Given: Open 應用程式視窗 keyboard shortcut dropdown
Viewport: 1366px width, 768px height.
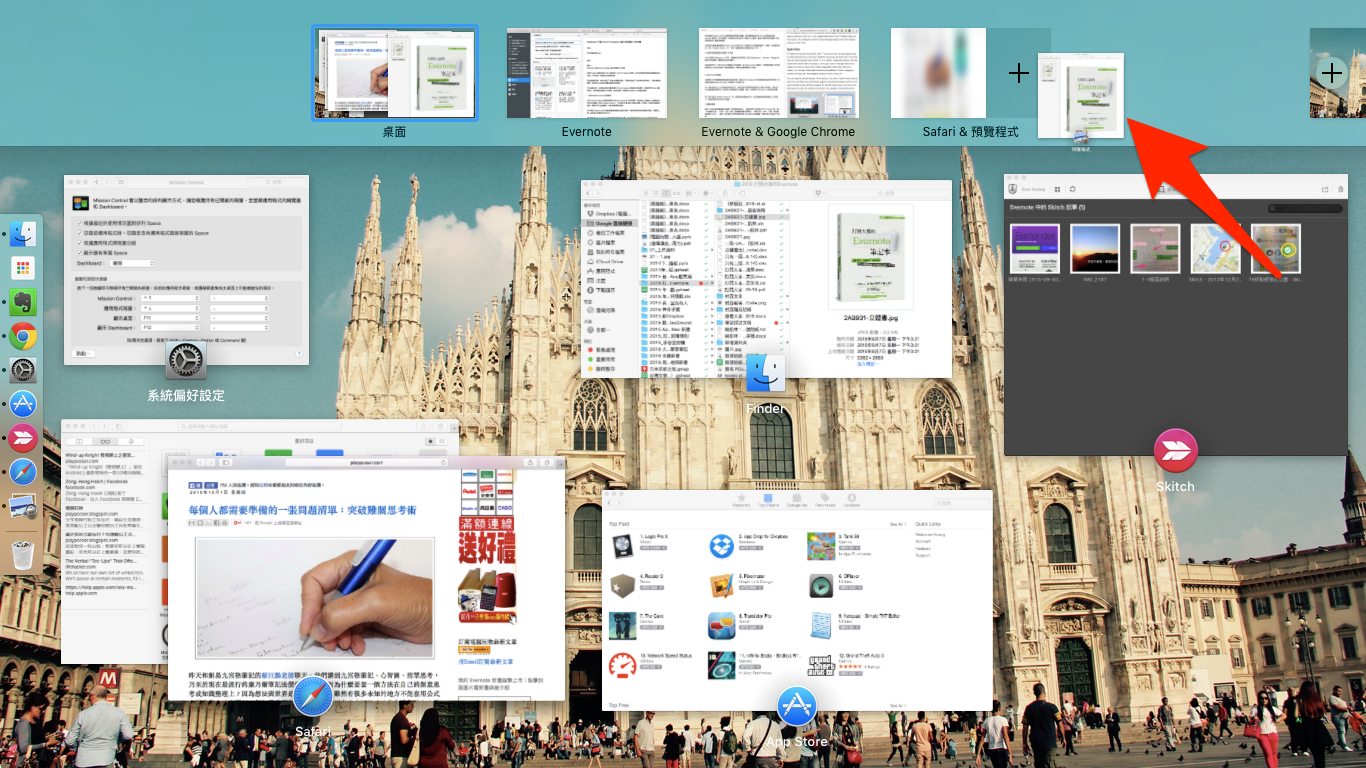Looking at the screenshot, I should pyautogui.click(x=171, y=308).
